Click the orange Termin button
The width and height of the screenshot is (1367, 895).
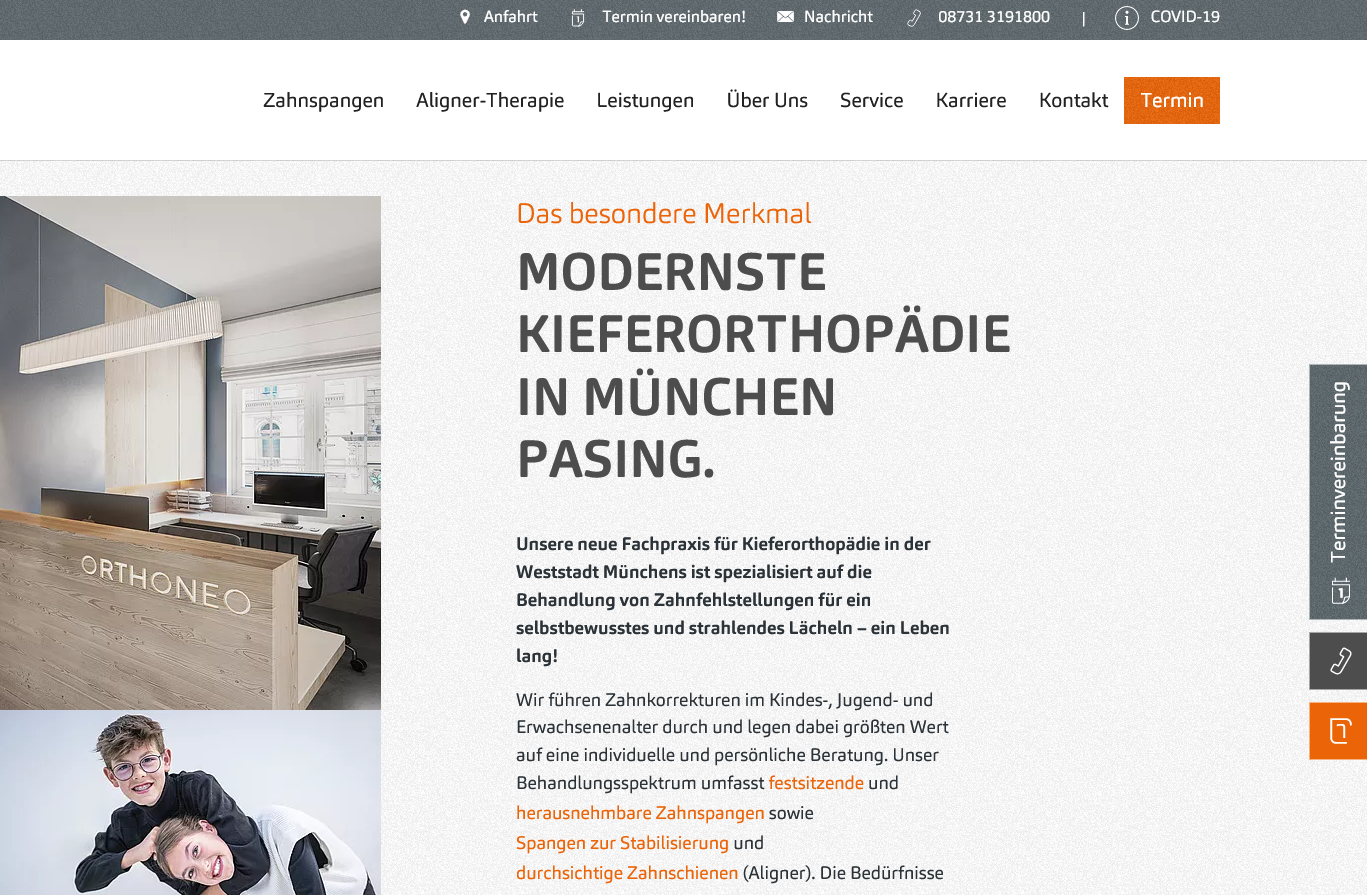tap(1172, 100)
